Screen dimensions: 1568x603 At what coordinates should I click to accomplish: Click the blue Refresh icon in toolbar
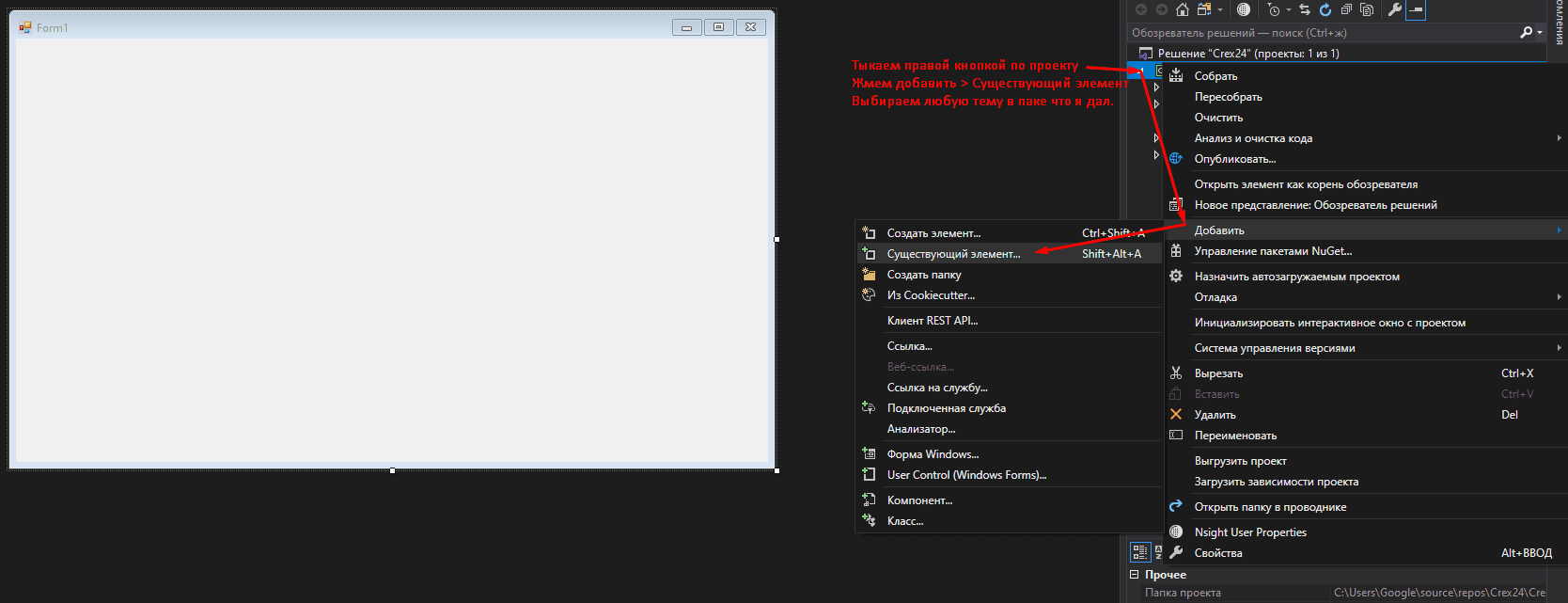pos(1325,9)
